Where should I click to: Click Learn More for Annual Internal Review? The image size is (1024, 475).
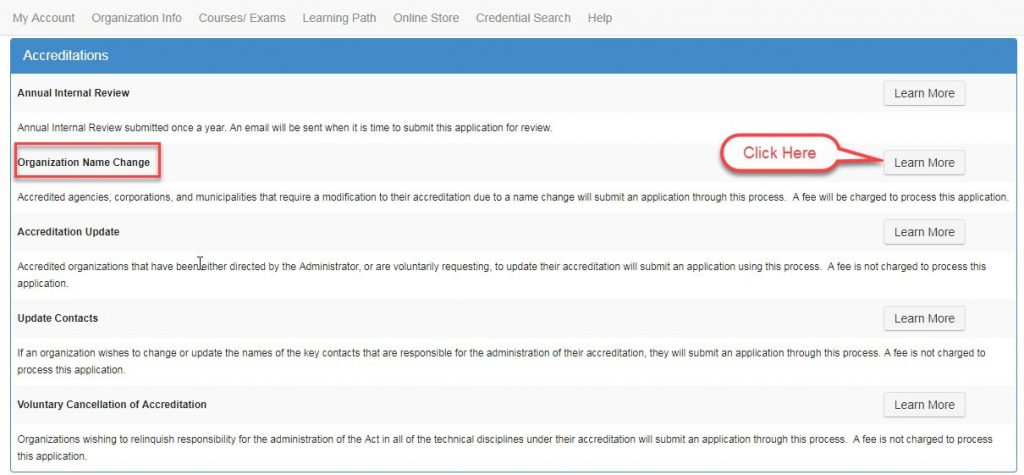(x=924, y=93)
